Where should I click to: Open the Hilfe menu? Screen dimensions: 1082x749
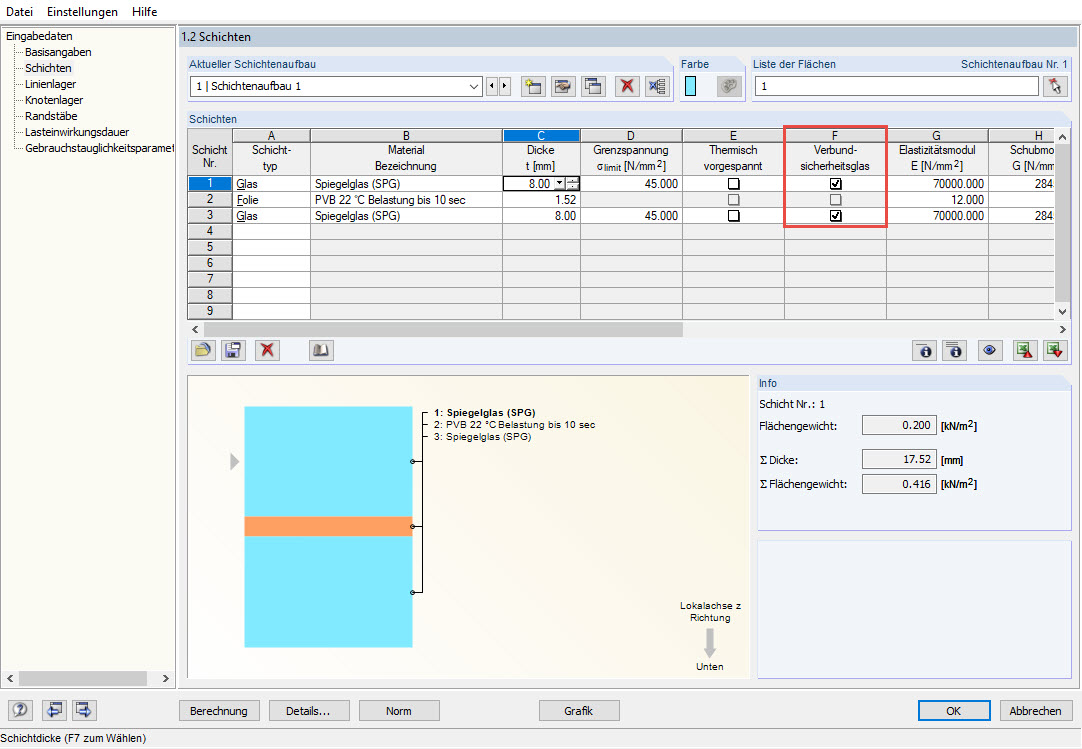pos(144,12)
